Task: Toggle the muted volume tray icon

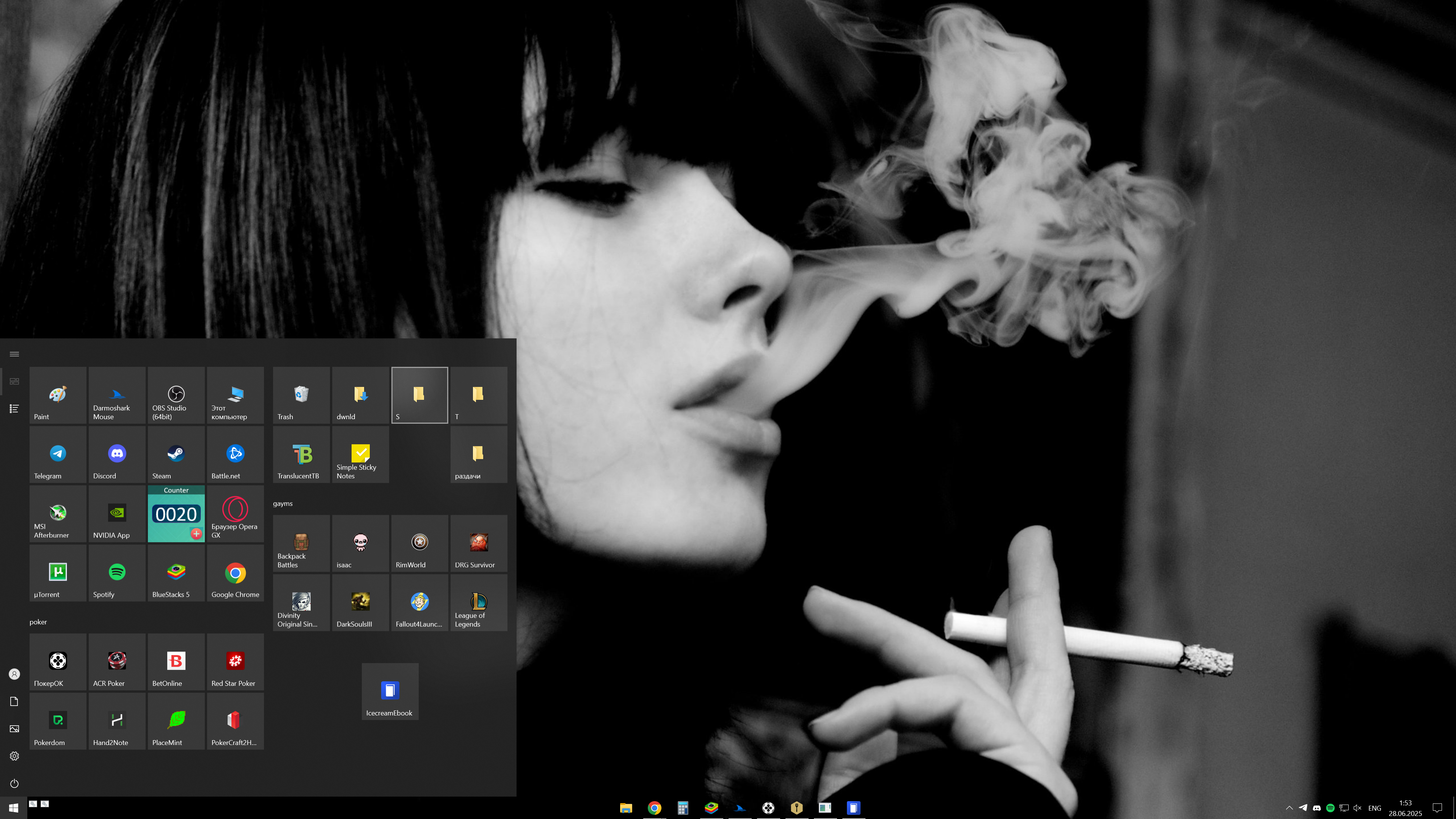Action: tap(1358, 808)
